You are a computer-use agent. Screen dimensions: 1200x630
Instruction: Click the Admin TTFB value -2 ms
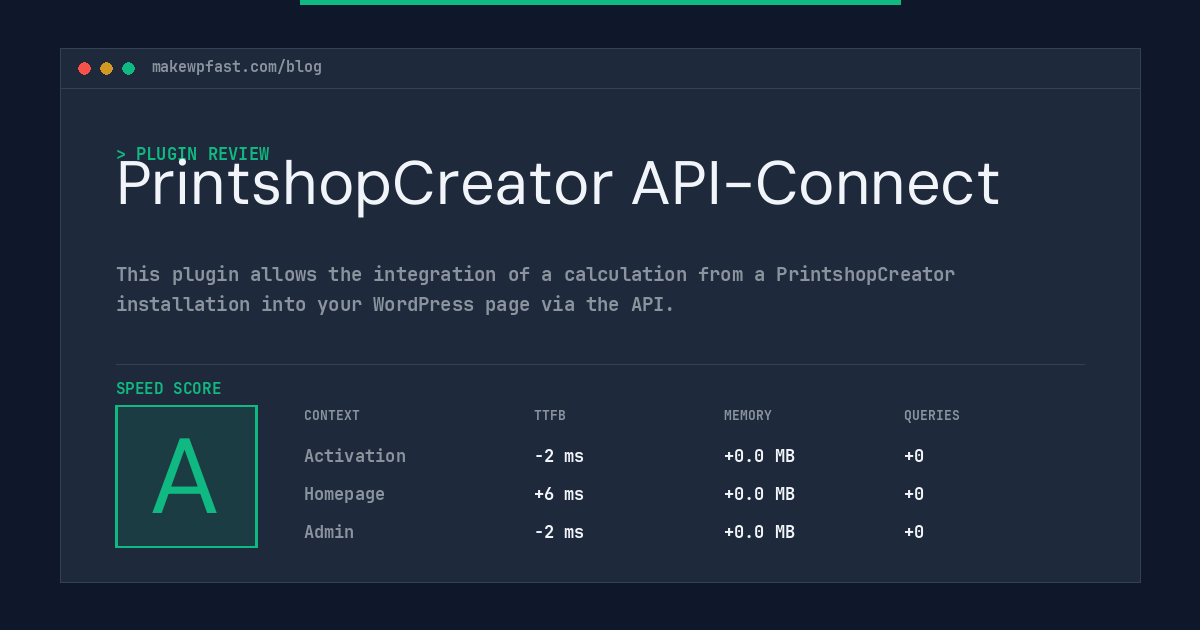click(x=559, y=532)
